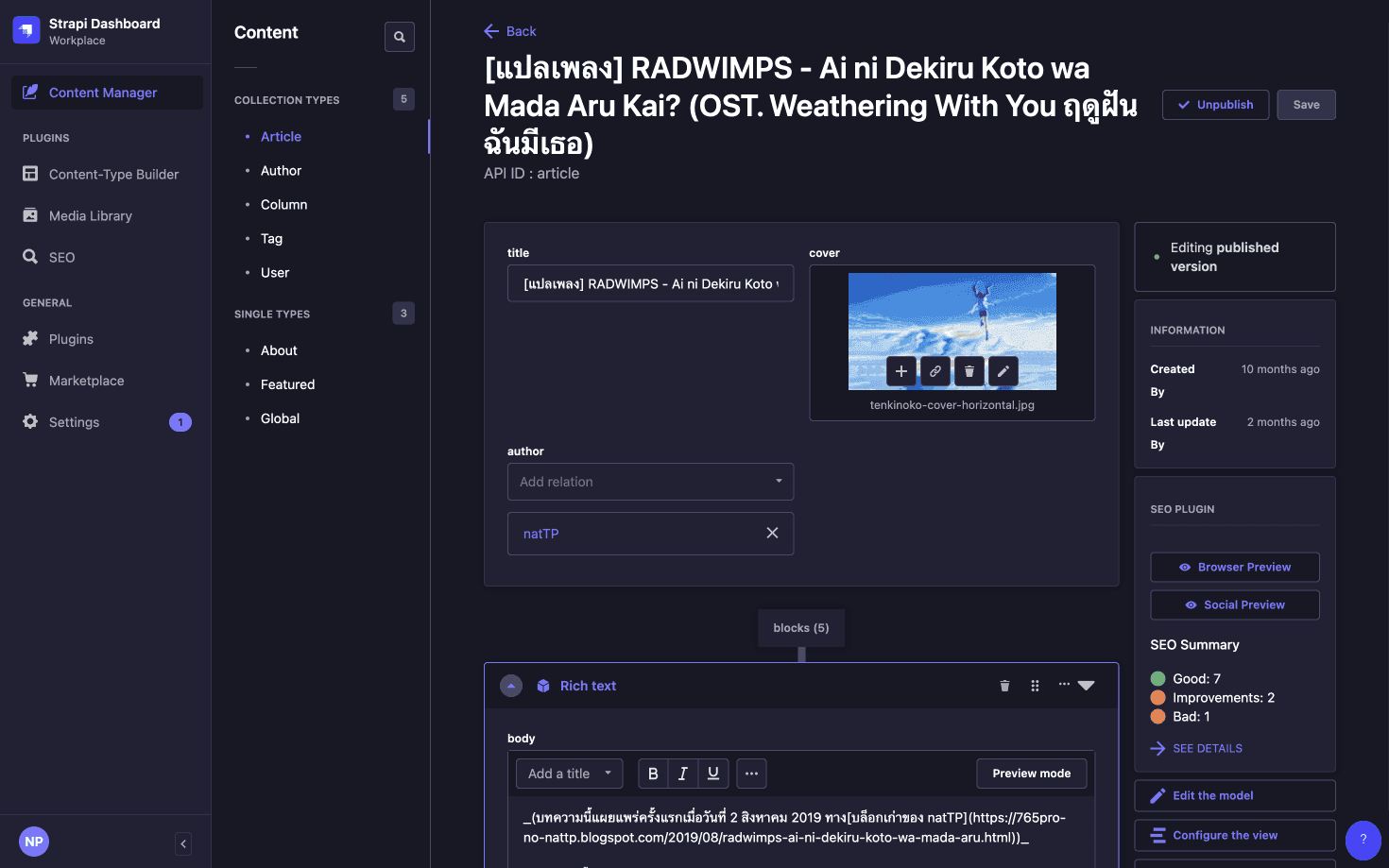Open SEO Social Preview
This screenshot has width=1389, height=868.
[1235, 604]
